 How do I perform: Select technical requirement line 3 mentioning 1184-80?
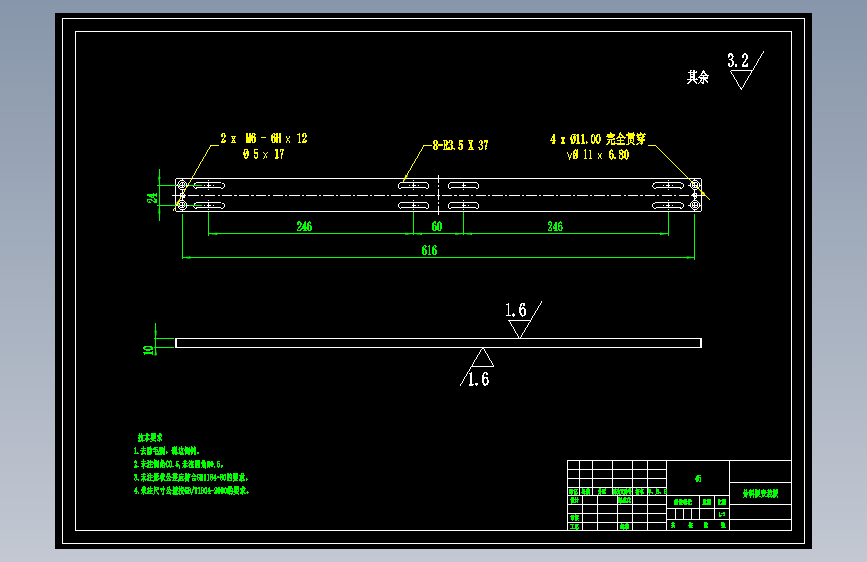coord(191,477)
